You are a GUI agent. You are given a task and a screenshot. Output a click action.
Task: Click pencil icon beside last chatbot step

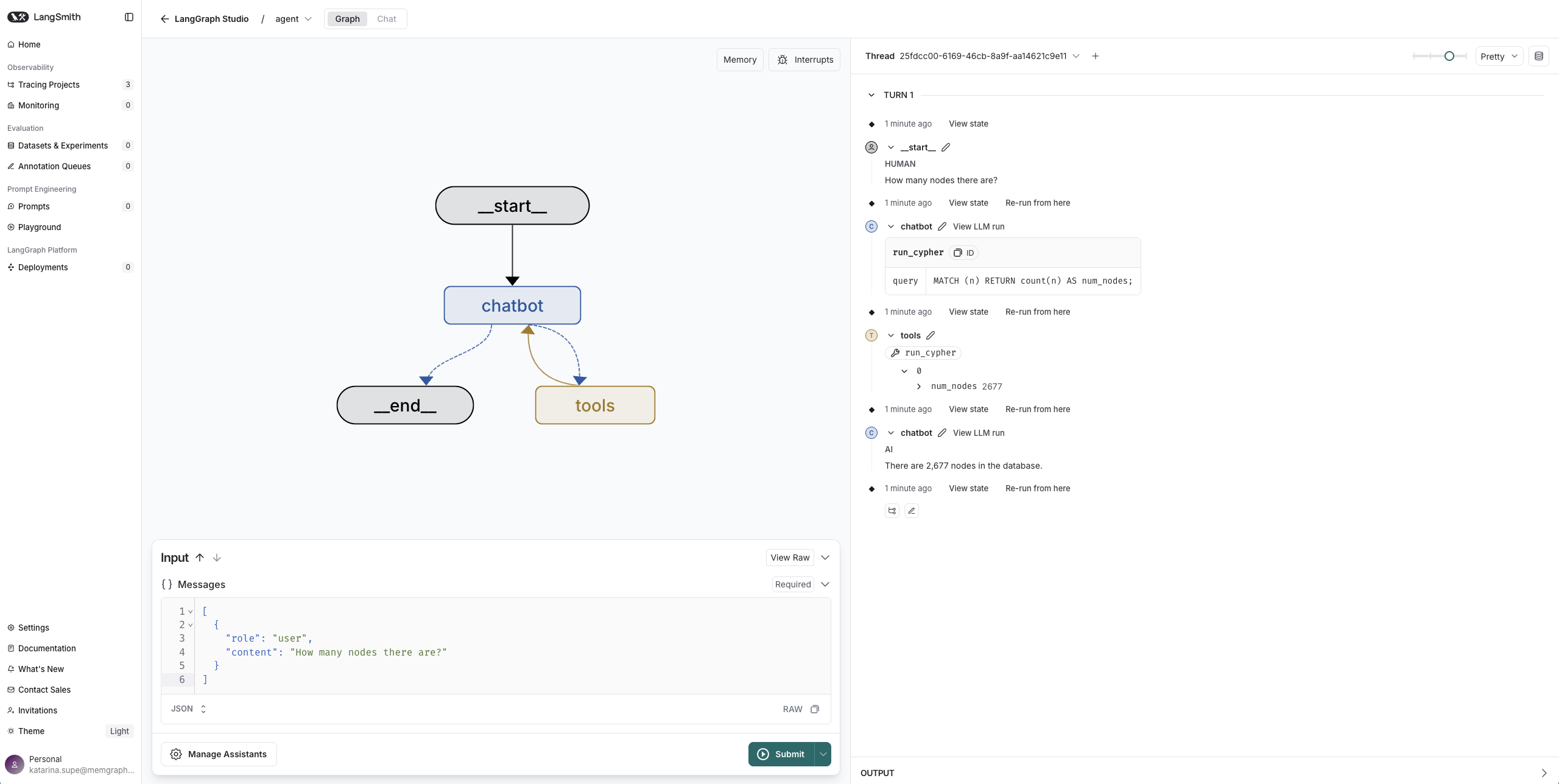click(x=942, y=433)
